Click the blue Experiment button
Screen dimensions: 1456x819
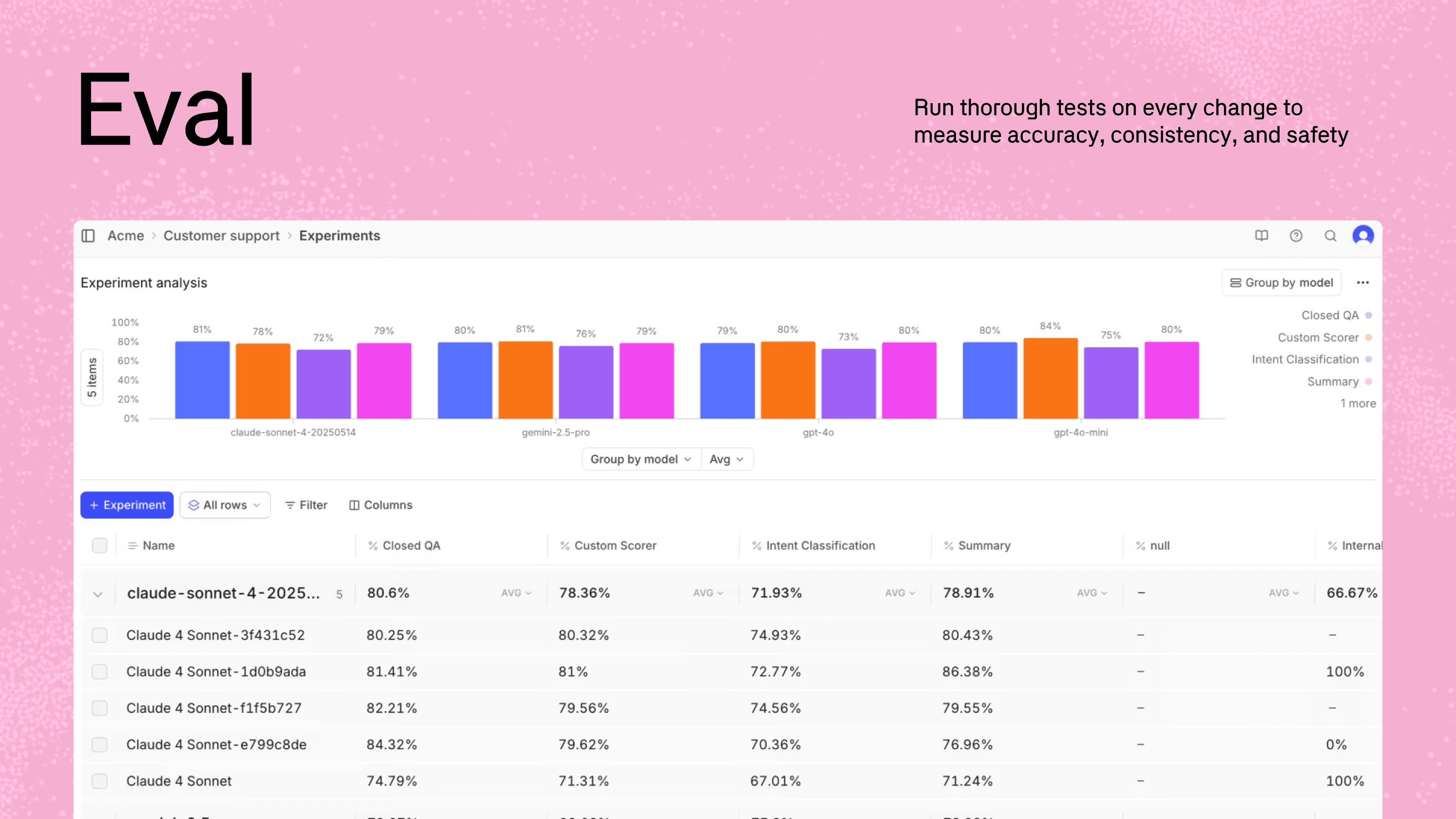click(127, 505)
